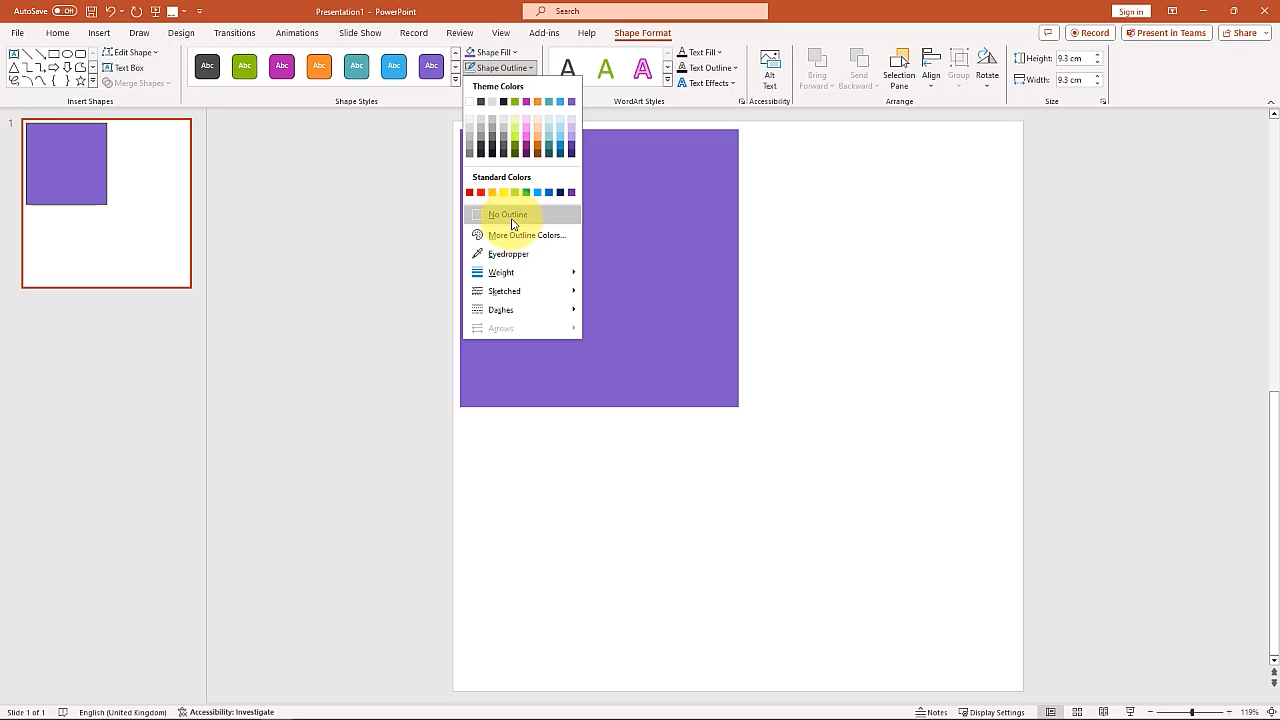This screenshot has height=720, width=1280.
Task: Open the Rotate options
Action: tap(987, 68)
